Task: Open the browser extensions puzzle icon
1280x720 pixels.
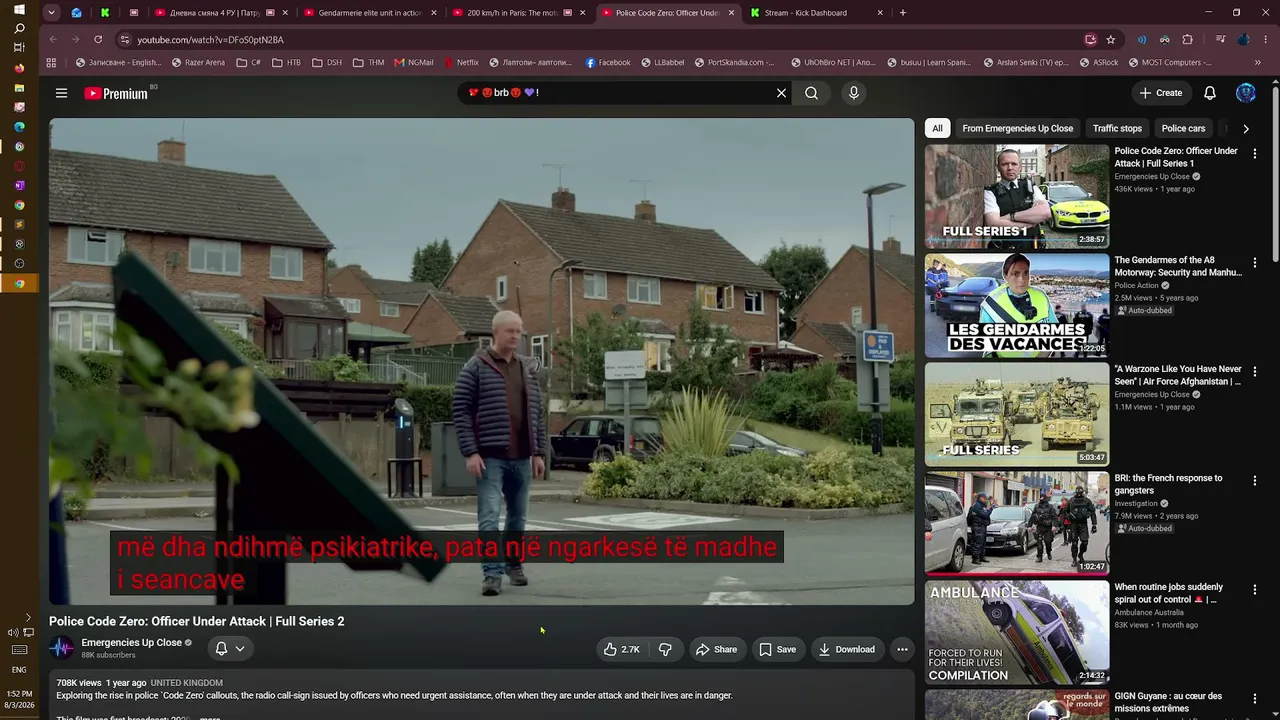Action: (1188, 39)
